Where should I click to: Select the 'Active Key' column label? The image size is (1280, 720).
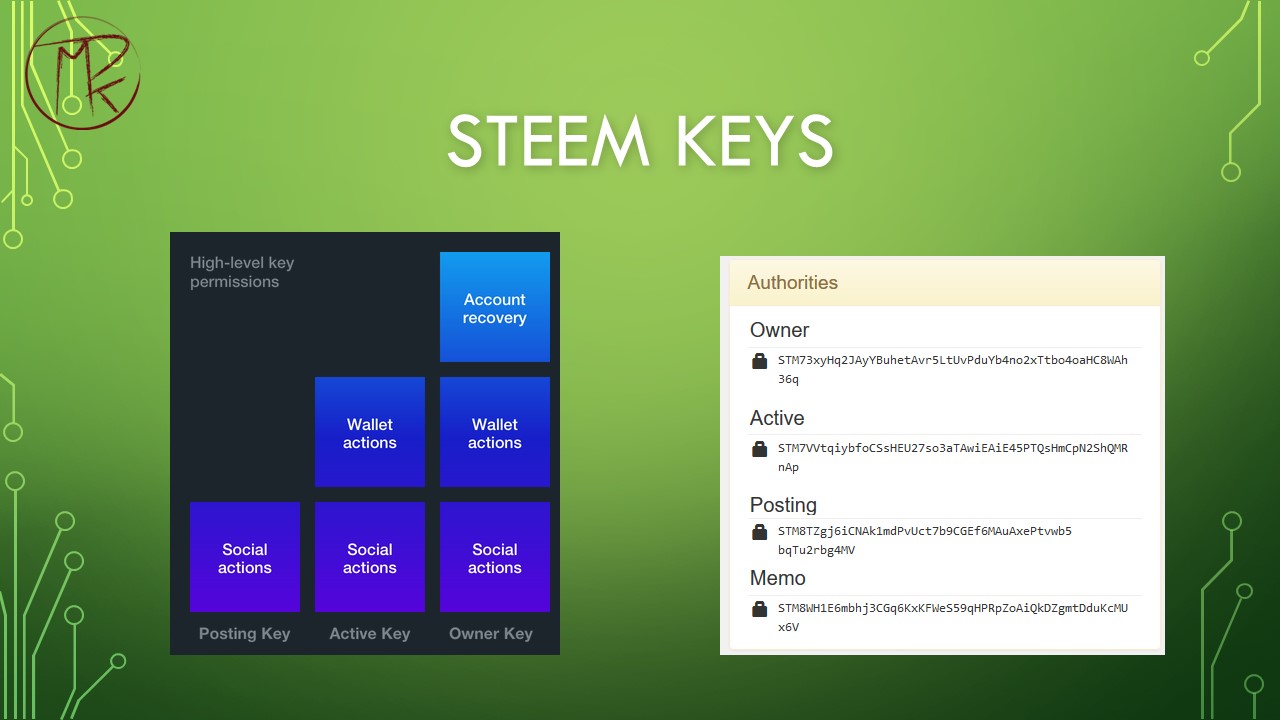tap(370, 633)
